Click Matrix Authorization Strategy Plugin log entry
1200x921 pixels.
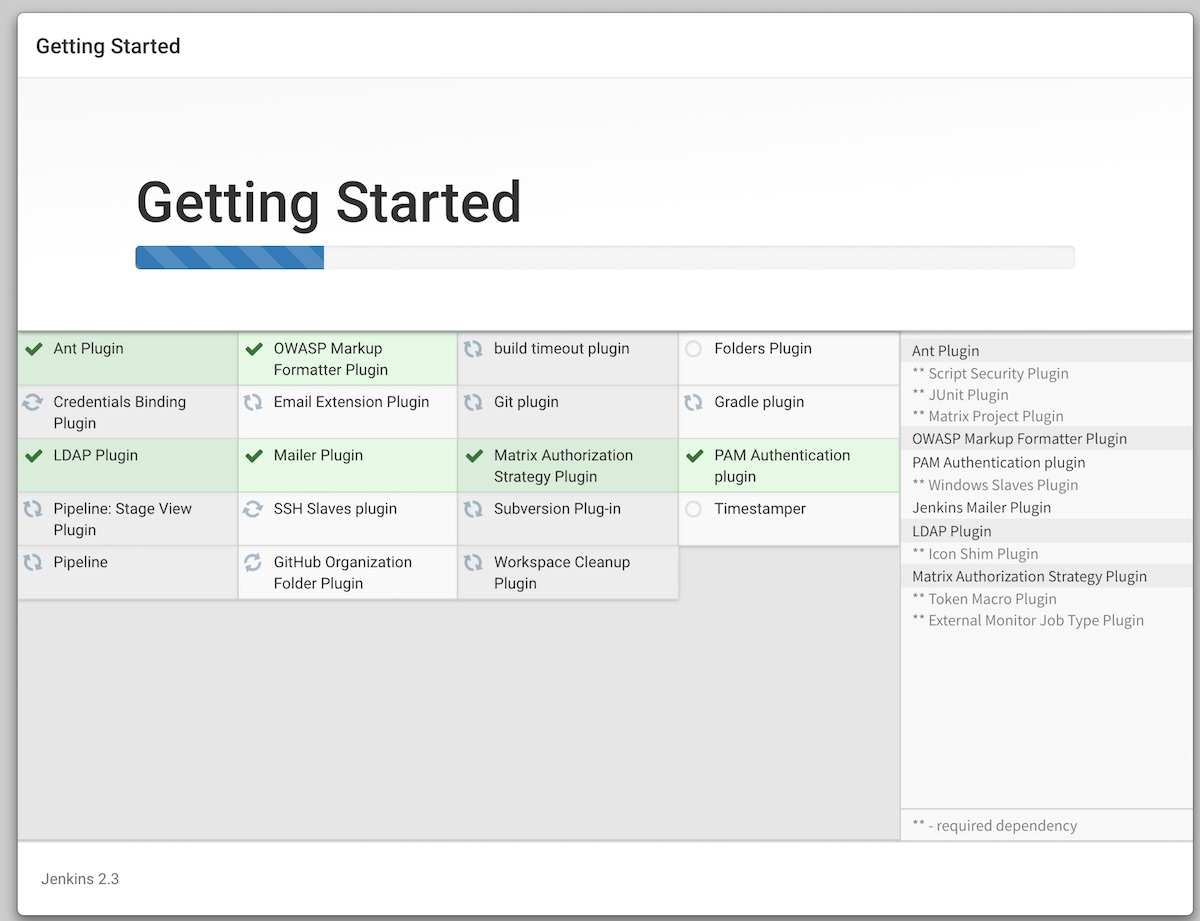pos(1029,576)
